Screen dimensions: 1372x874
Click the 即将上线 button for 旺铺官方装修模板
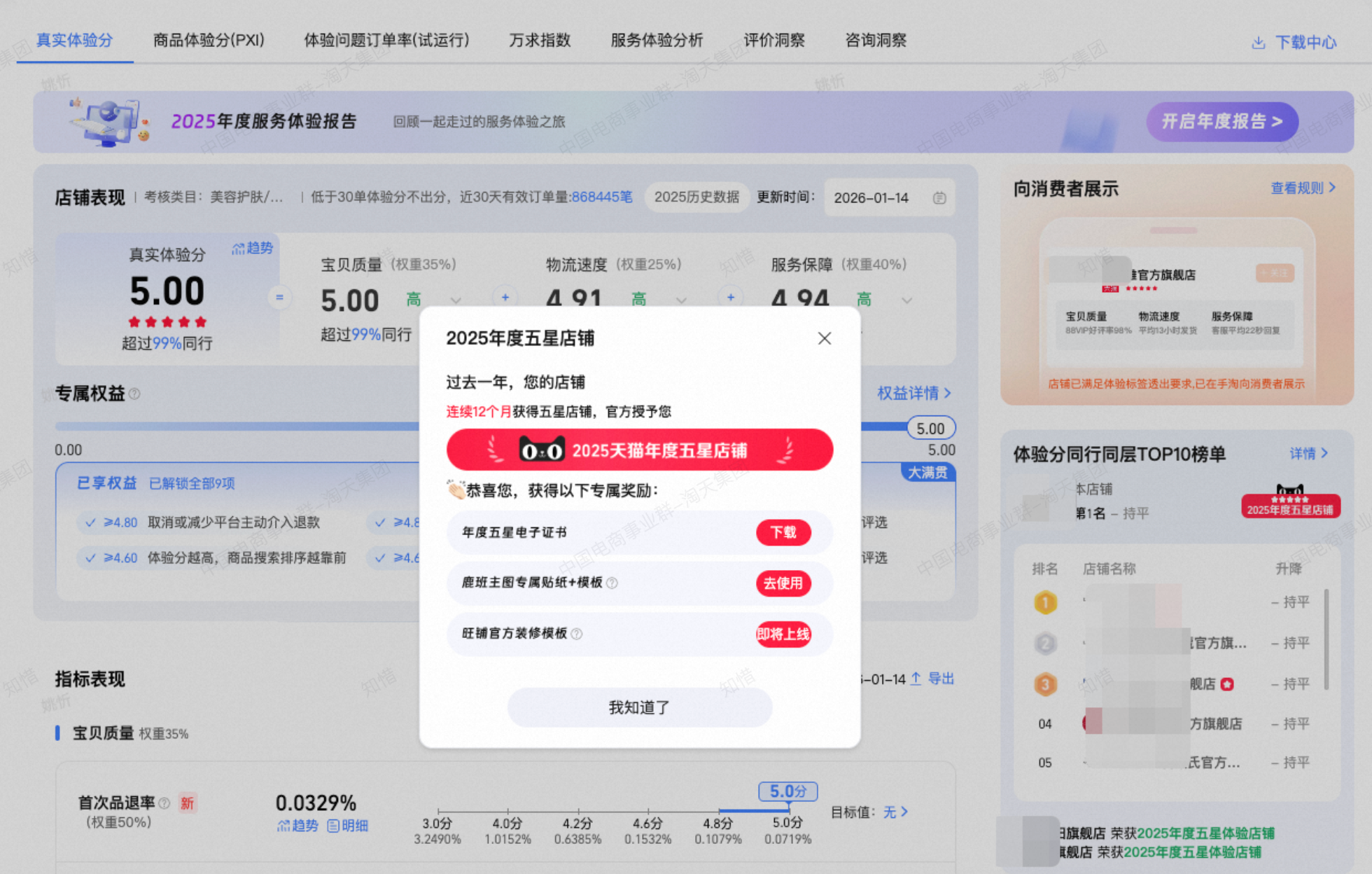pos(783,634)
